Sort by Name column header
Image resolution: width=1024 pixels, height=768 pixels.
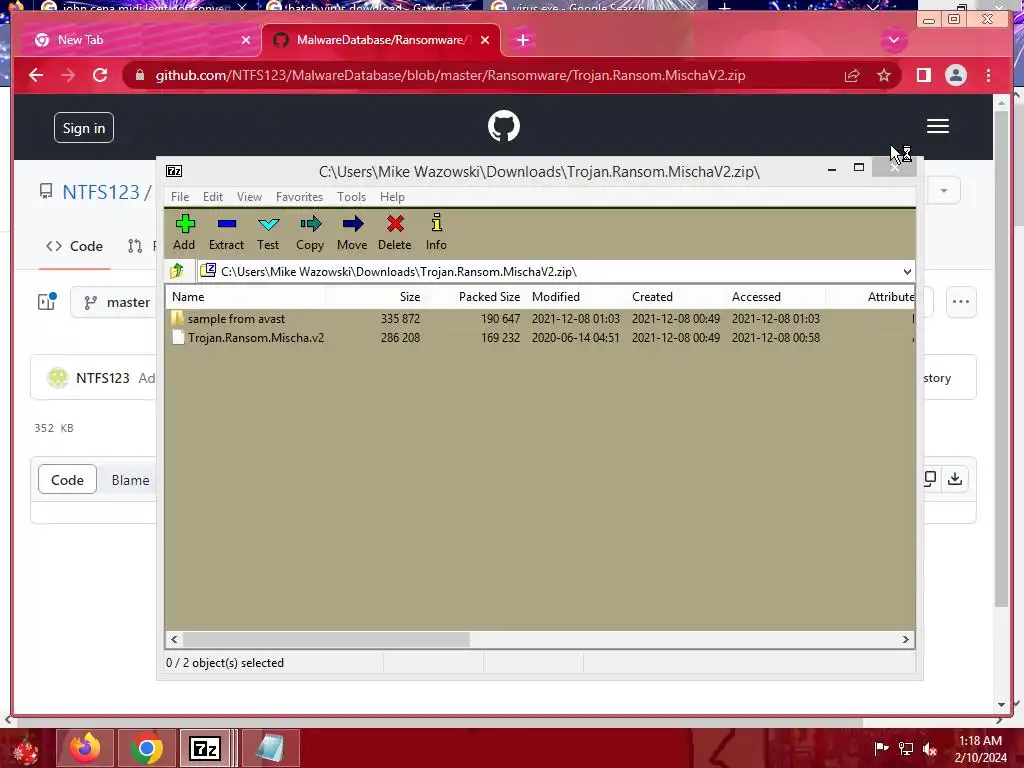tap(246, 296)
